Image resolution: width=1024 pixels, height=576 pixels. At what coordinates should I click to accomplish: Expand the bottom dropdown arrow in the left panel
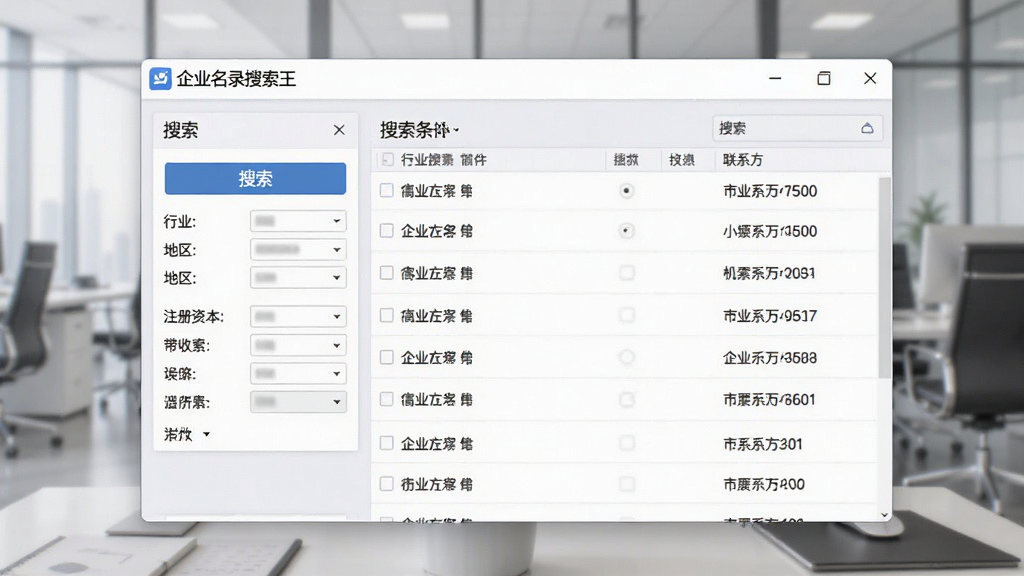click(206, 434)
